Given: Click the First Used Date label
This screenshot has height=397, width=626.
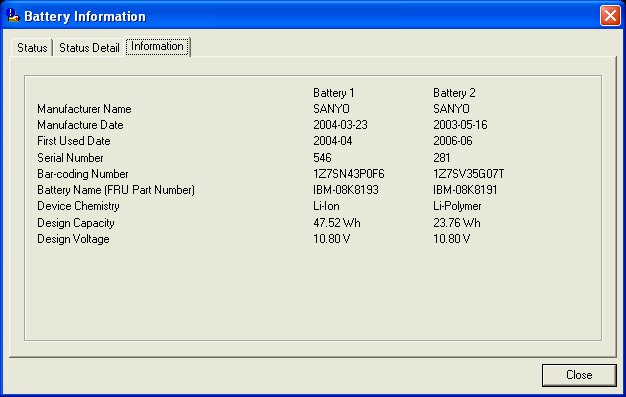Looking at the screenshot, I should 73,141.
